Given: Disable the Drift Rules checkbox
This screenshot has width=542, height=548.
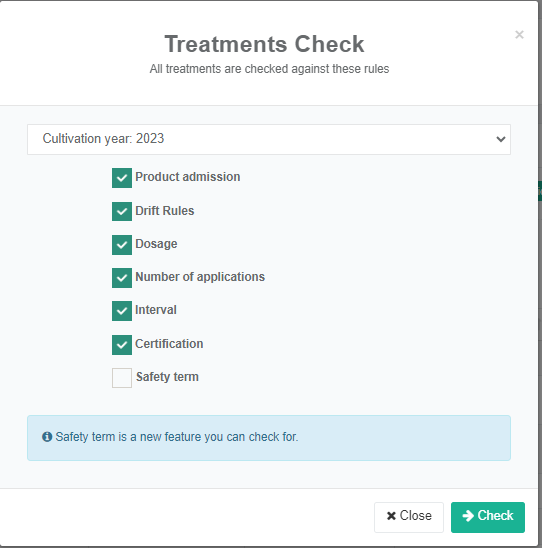Looking at the screenshot, I should (122, 211).
